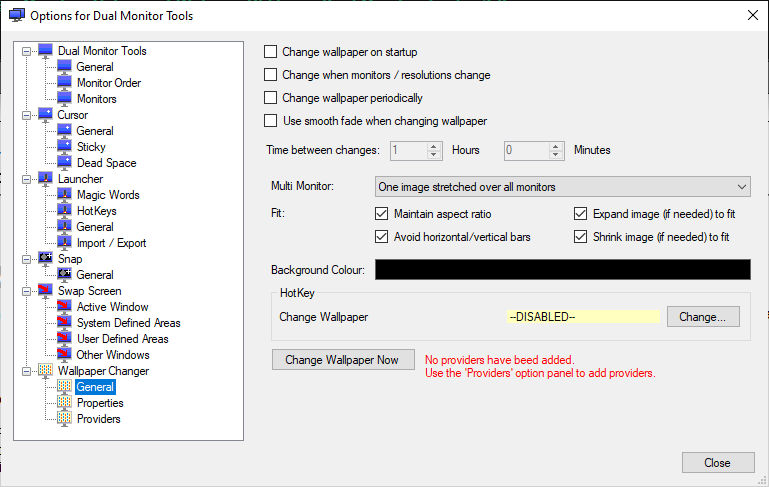Toggle Change wallpaper periodically checkbox
This screenshot has height=487, width=769.
270,98
